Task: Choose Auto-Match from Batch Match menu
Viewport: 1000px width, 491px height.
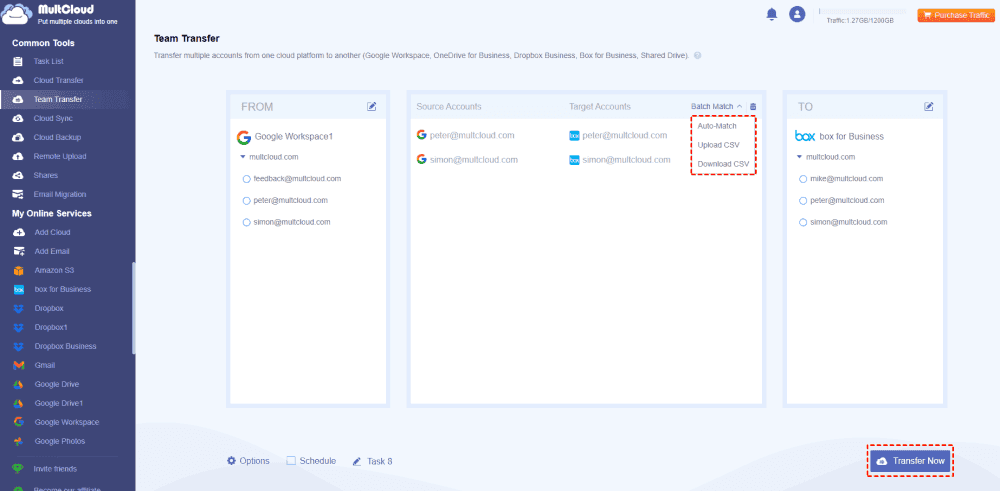Action: 717,126
